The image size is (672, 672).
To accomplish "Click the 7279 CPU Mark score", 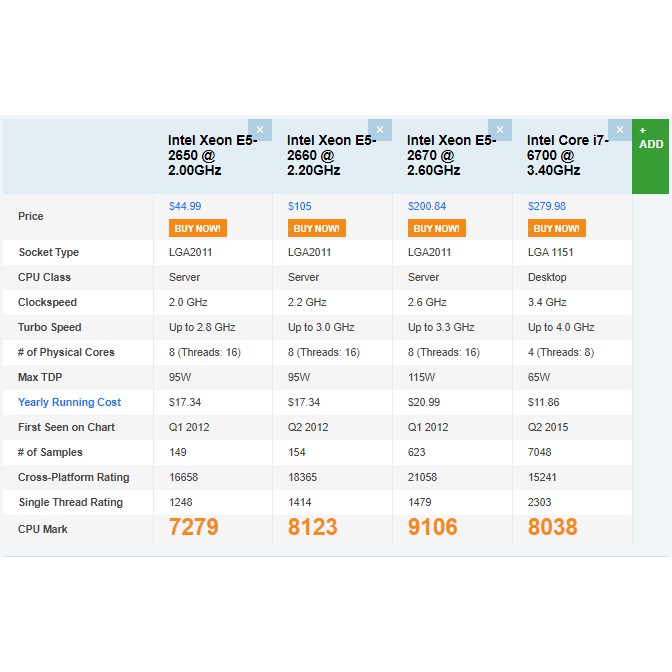I will click(x=194, y=527).
